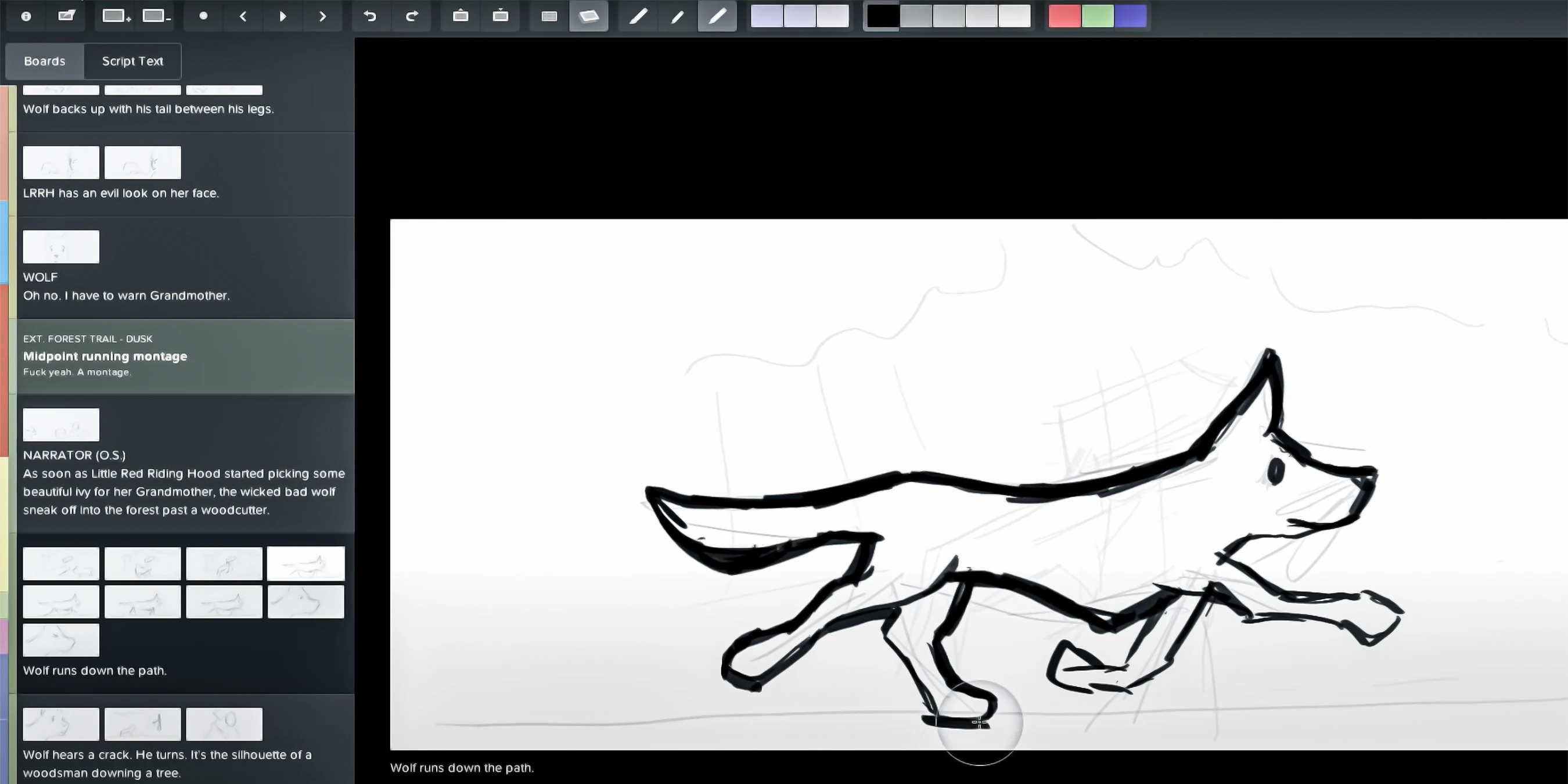Click 'As soon as Little Red Riding Hood' narration
The image size is (1568, 784).
(x=184, y=491)
